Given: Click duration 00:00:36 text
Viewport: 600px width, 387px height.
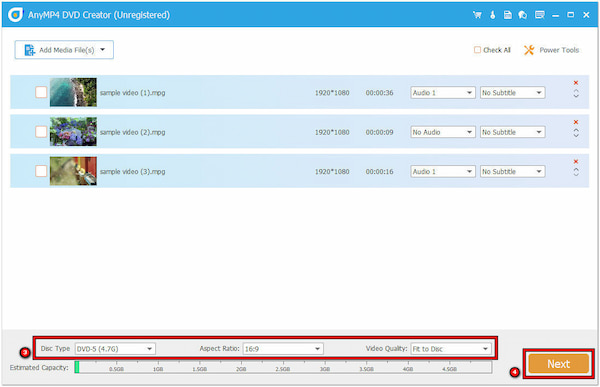Looking at the screenshot, I should tap(379, 93).
